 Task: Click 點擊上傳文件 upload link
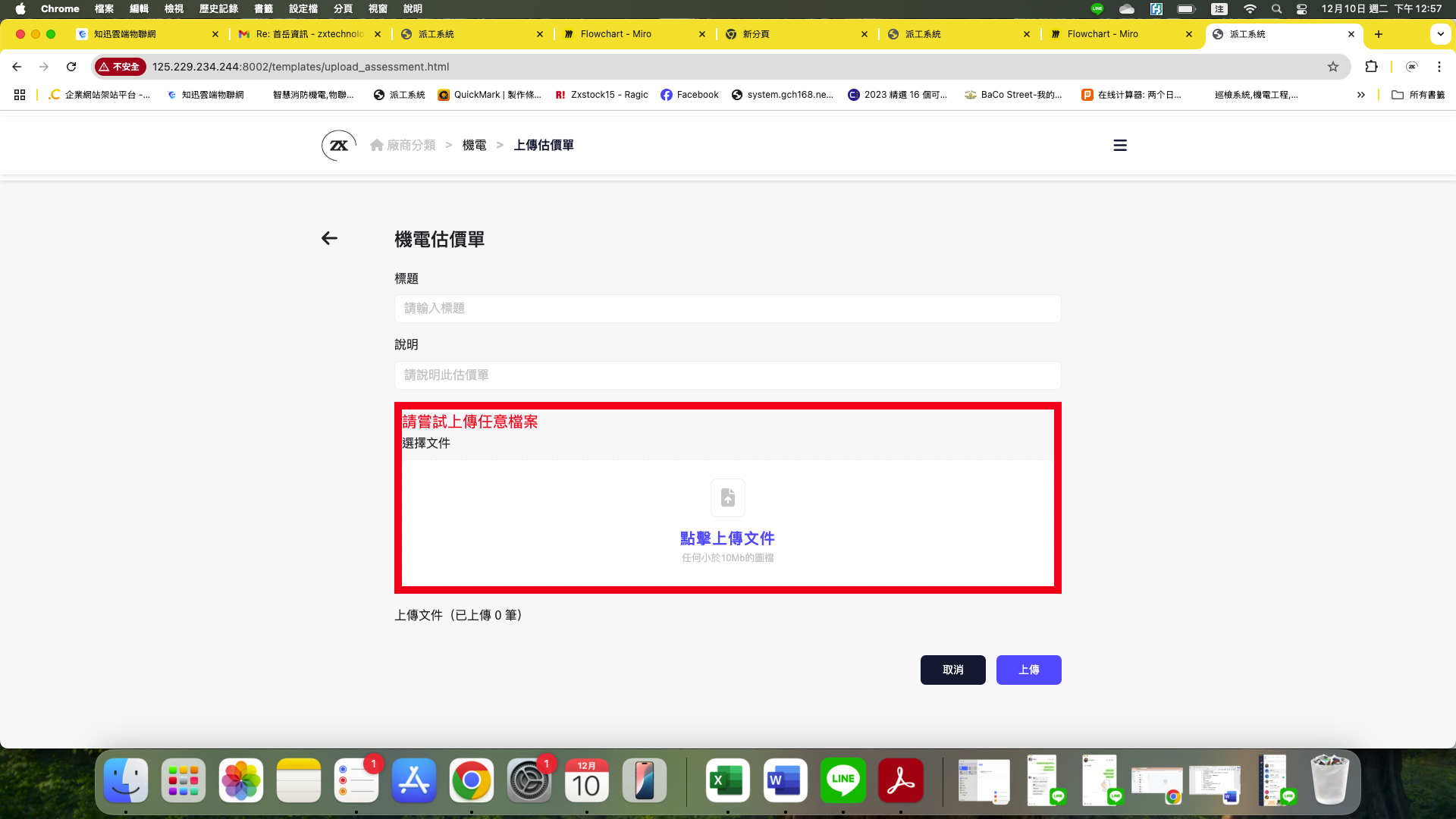click(728, 538)
